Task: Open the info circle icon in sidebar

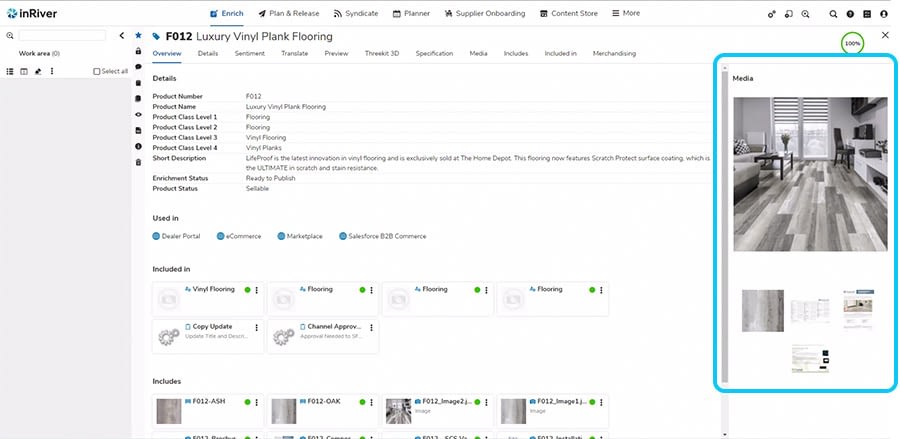Action: pyautogui.click(x=138, y=146)
